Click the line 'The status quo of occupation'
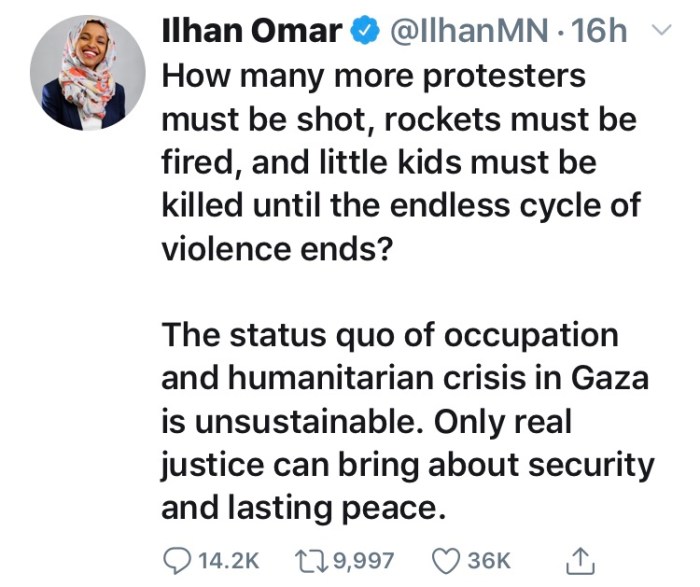Viewport: 700px width, 587px height. (388, 333)
